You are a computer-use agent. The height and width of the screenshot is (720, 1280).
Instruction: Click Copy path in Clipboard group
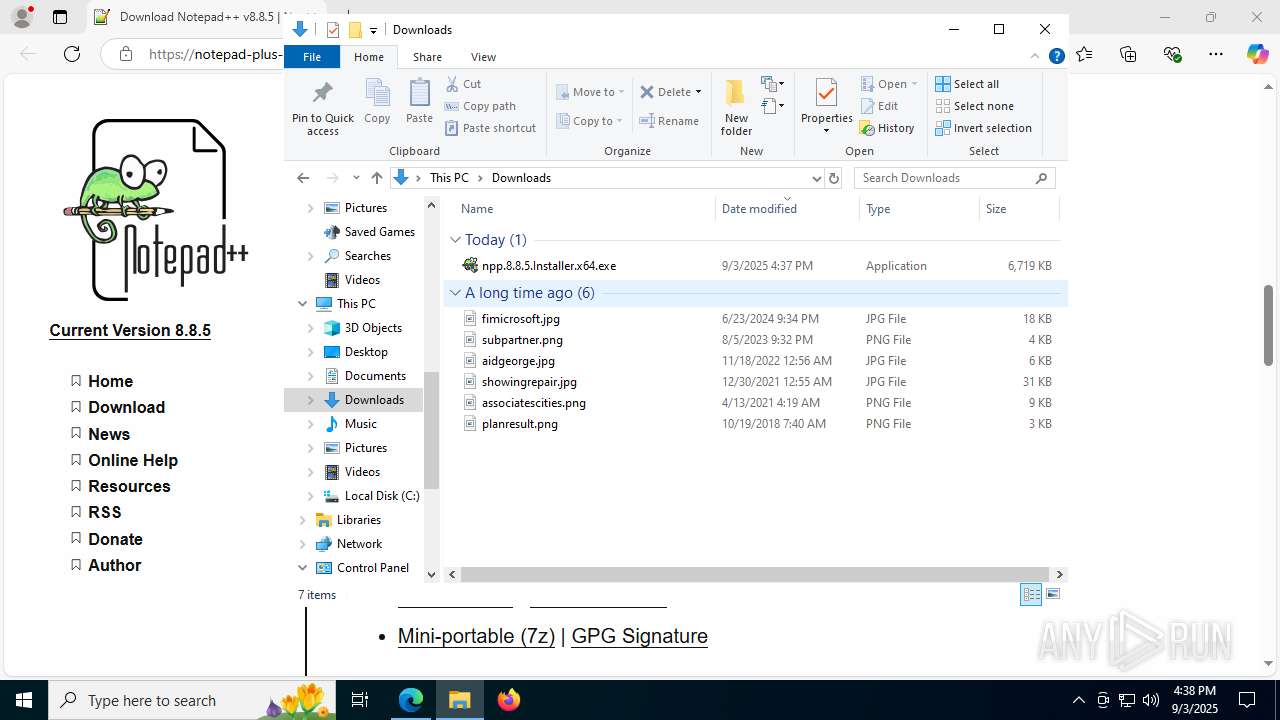pos(480,106)
